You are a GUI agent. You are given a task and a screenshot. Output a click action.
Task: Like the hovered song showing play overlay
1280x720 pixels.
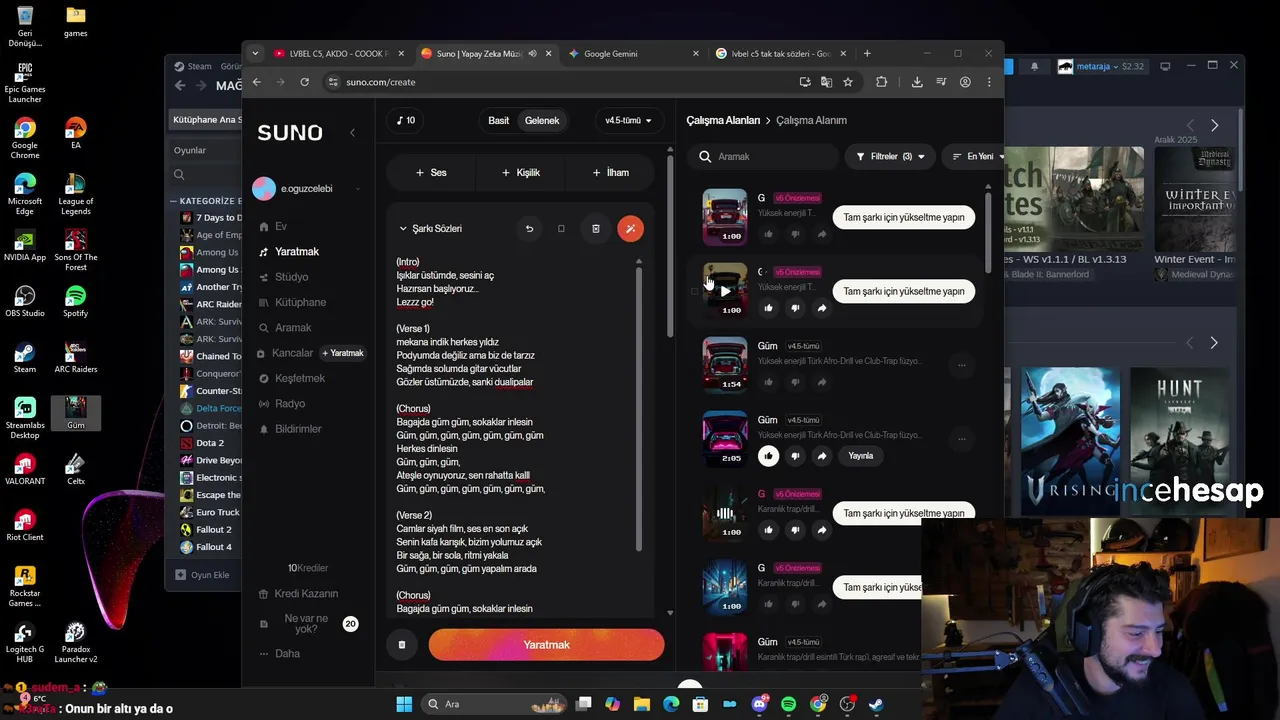tap(768, 308)
